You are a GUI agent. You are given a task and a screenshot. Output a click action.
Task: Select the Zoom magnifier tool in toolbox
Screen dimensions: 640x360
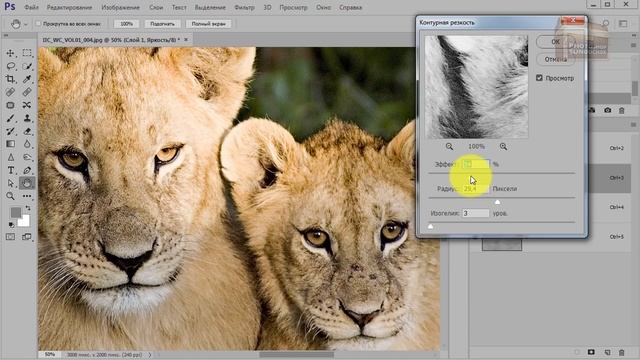tap(11, 196)
